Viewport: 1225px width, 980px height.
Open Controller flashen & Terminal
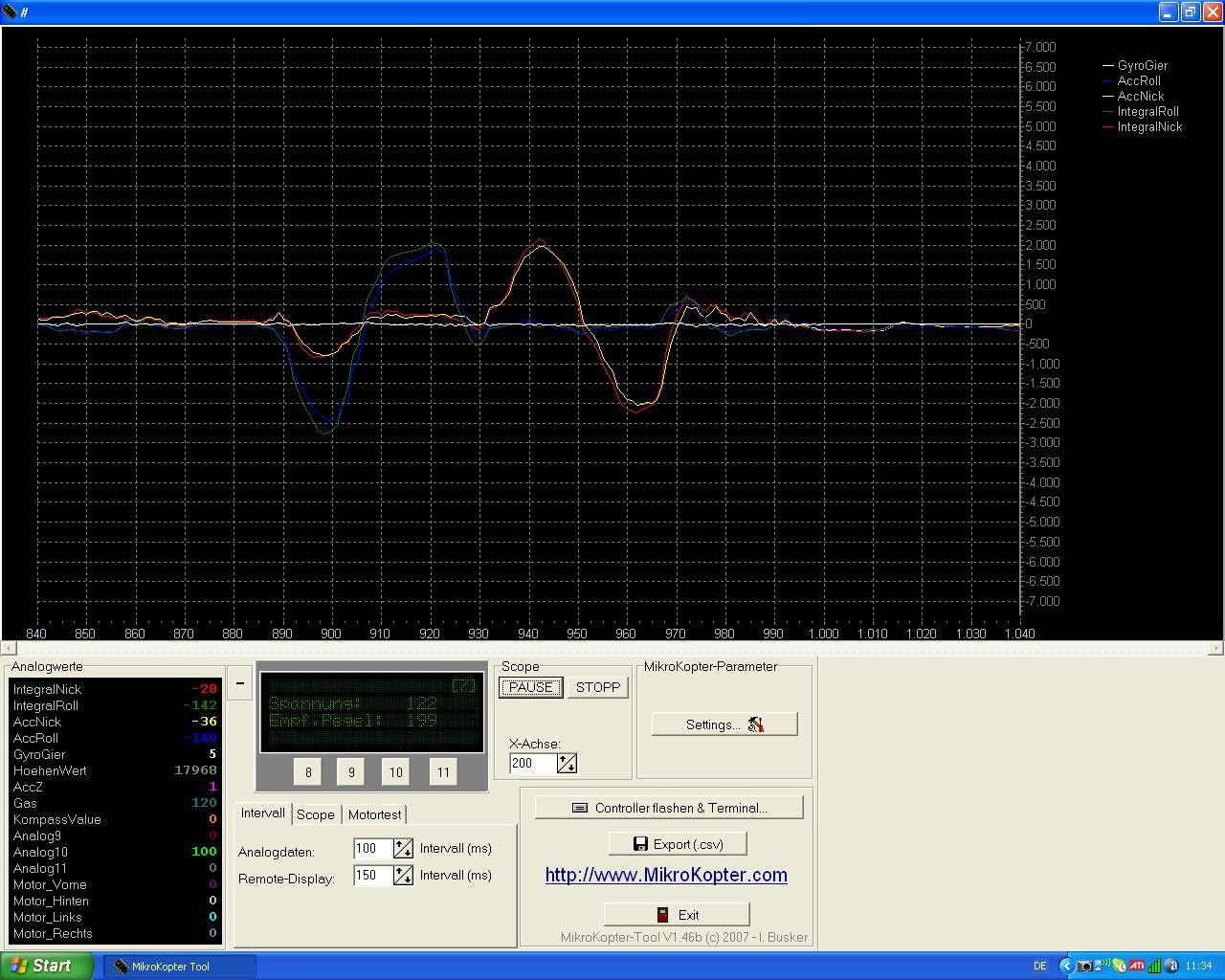pyautogui.click(x=669, y=808)
